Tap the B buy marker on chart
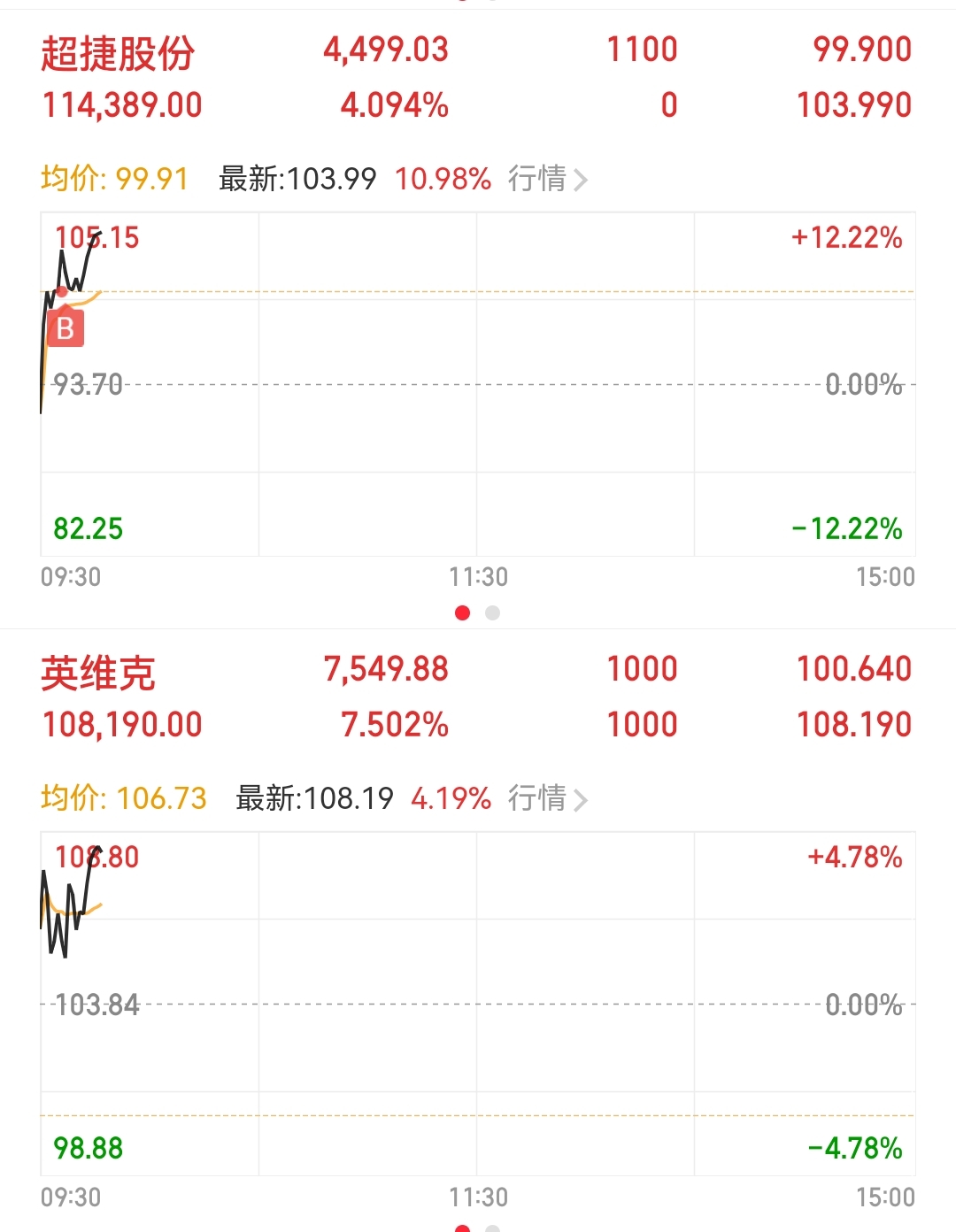This screenshot has height=1232, width=956. [x=65, y=328]
